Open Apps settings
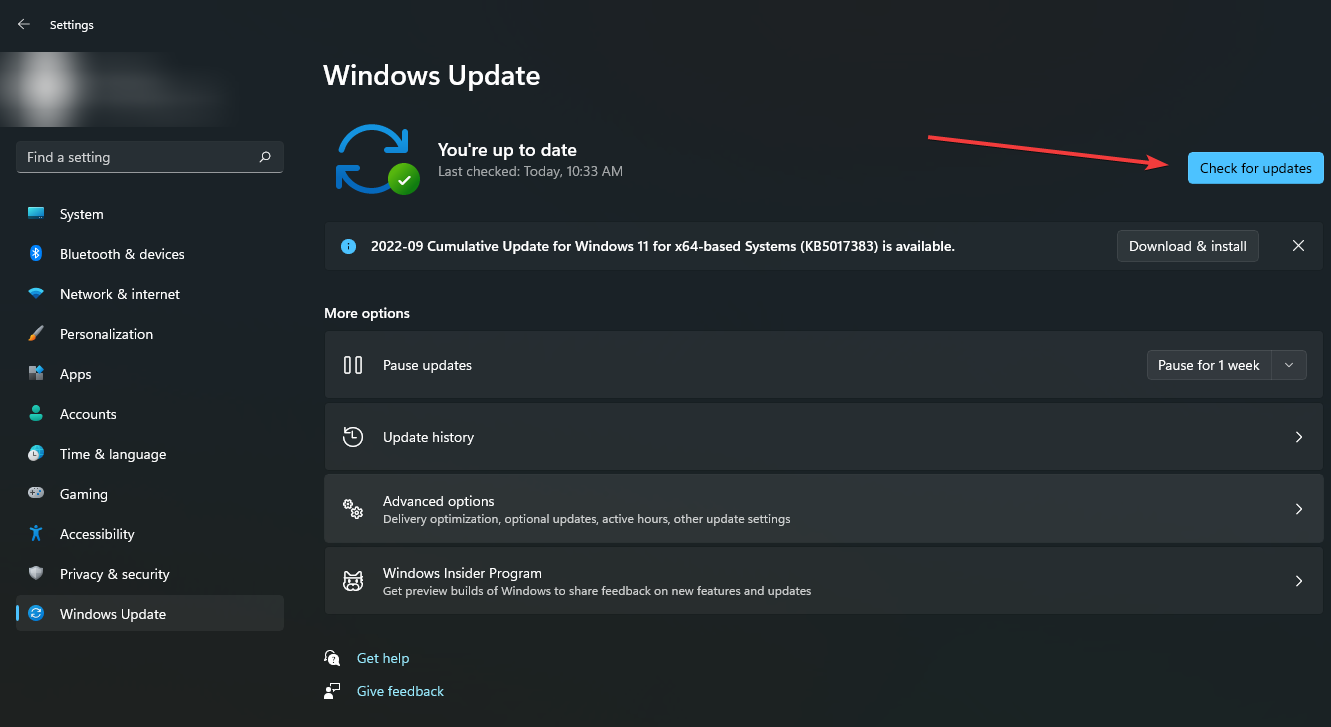The width and height of the screenshot is (1331, 727). pyautogui.click(x=150, y=374)
